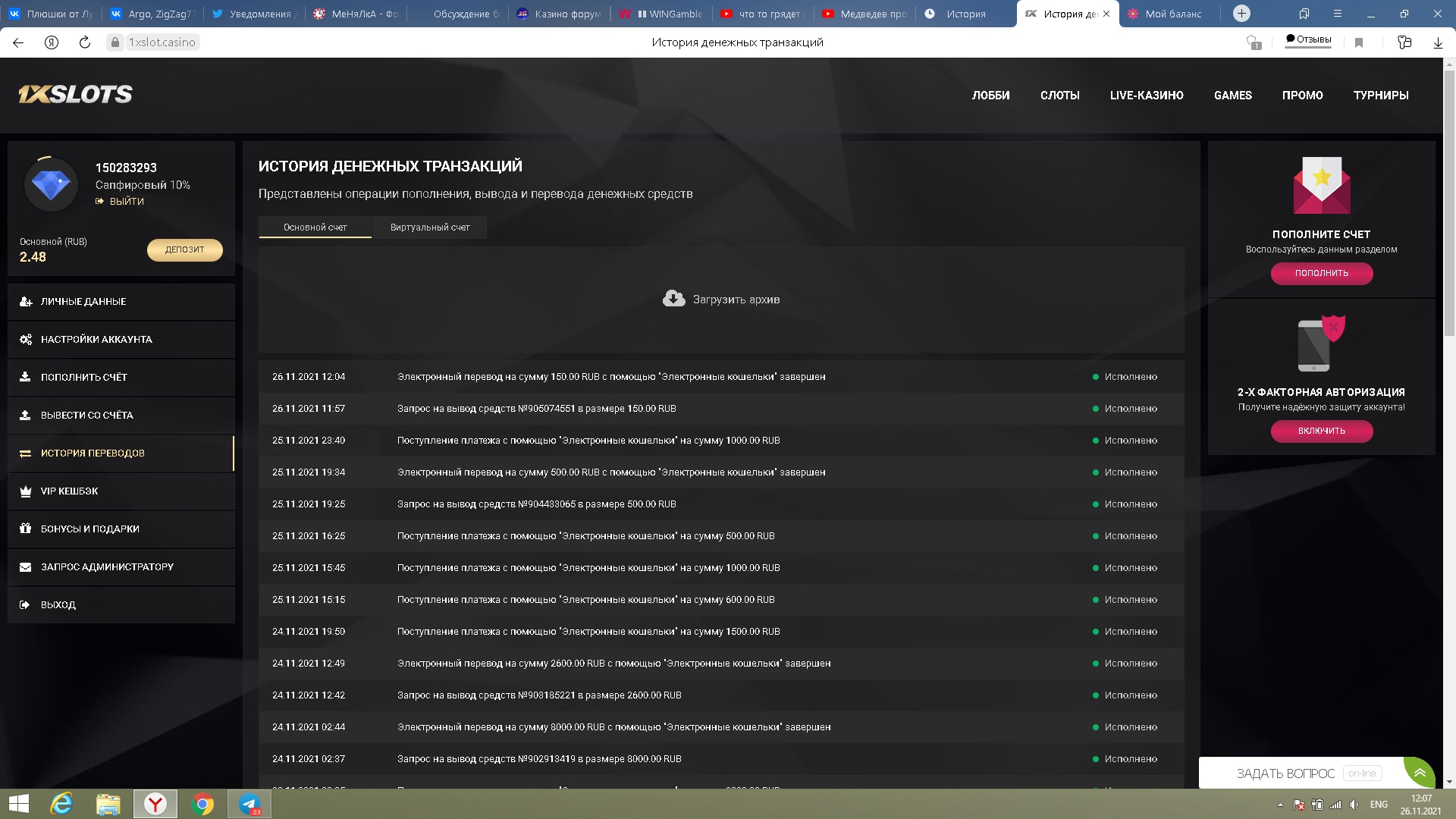Click the envelope star deposit icon
This screenshot has width=1456, height=819.
coord(1321,185)
